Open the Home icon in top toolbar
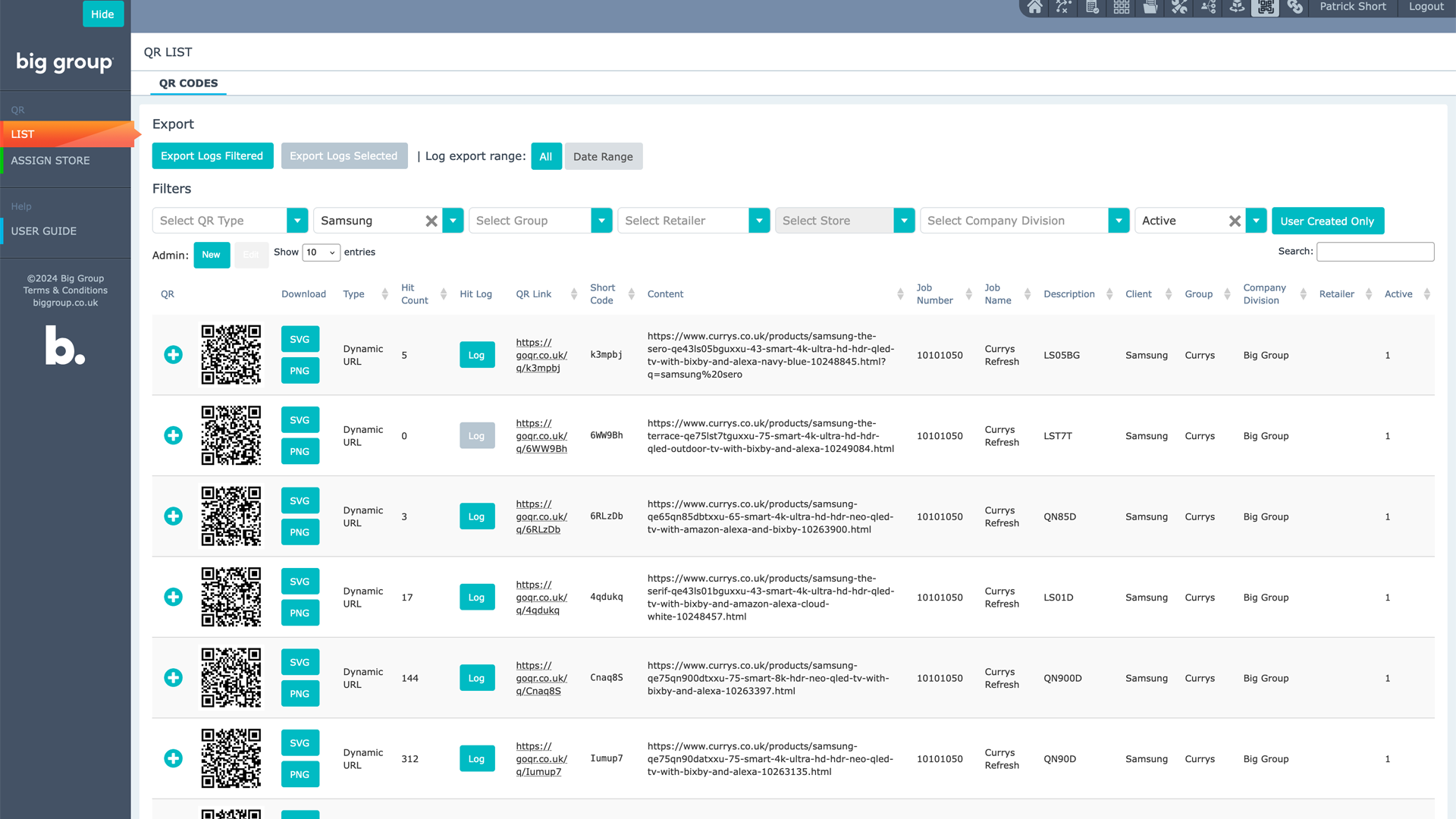 [x=1034, y=8]
